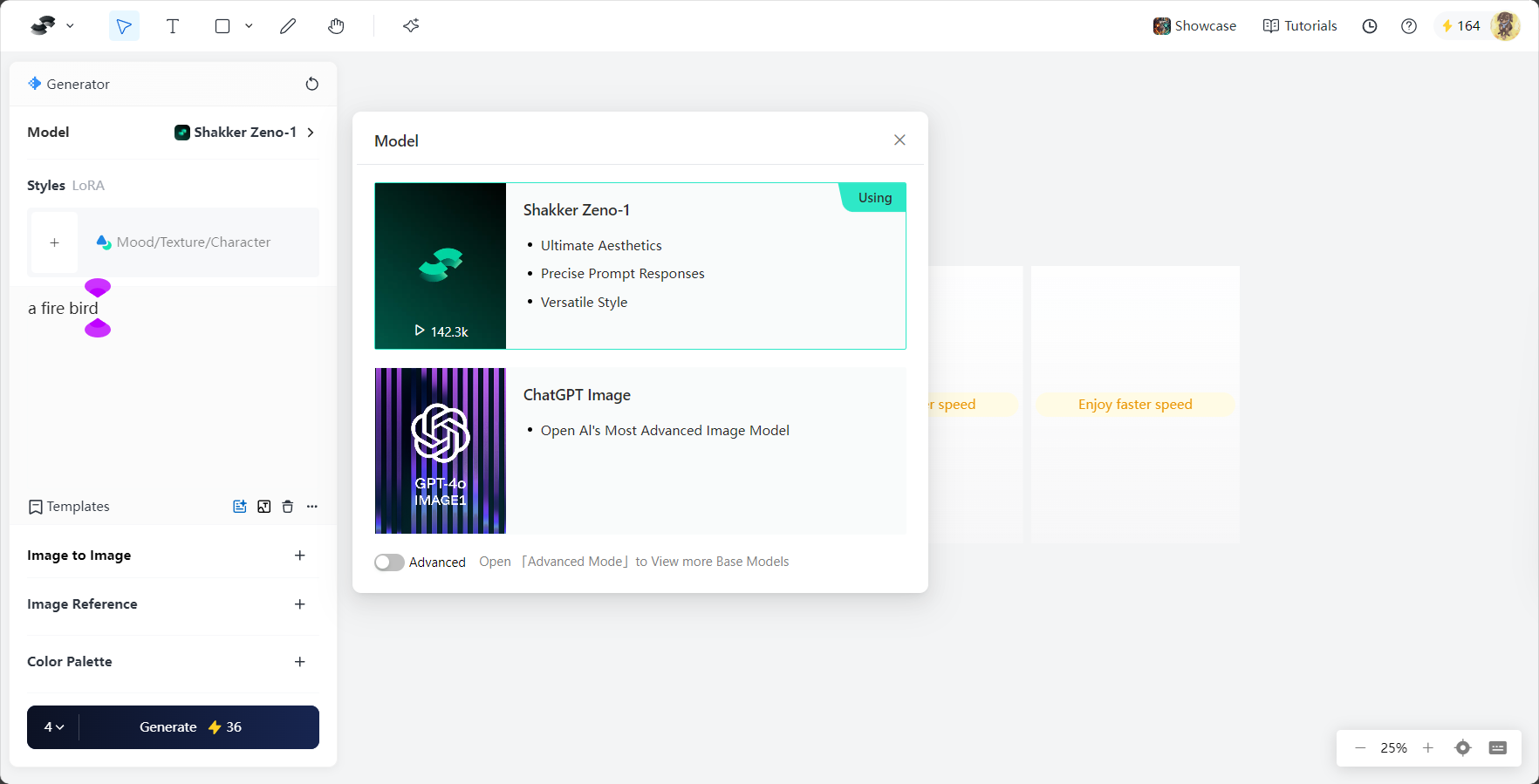
Task: Center canvas with locate icon
Action: pos(1463,748)
